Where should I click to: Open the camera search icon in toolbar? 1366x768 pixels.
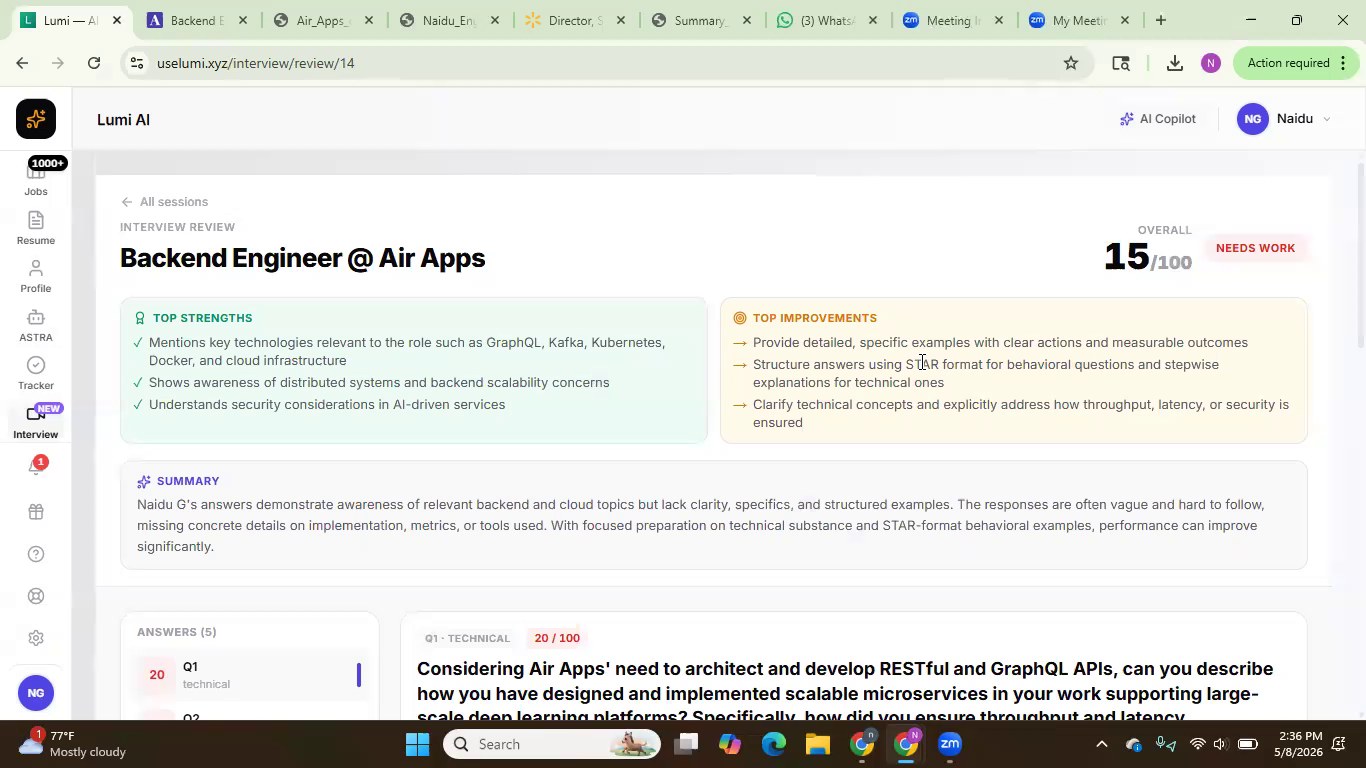click(x=1121, y=63)
